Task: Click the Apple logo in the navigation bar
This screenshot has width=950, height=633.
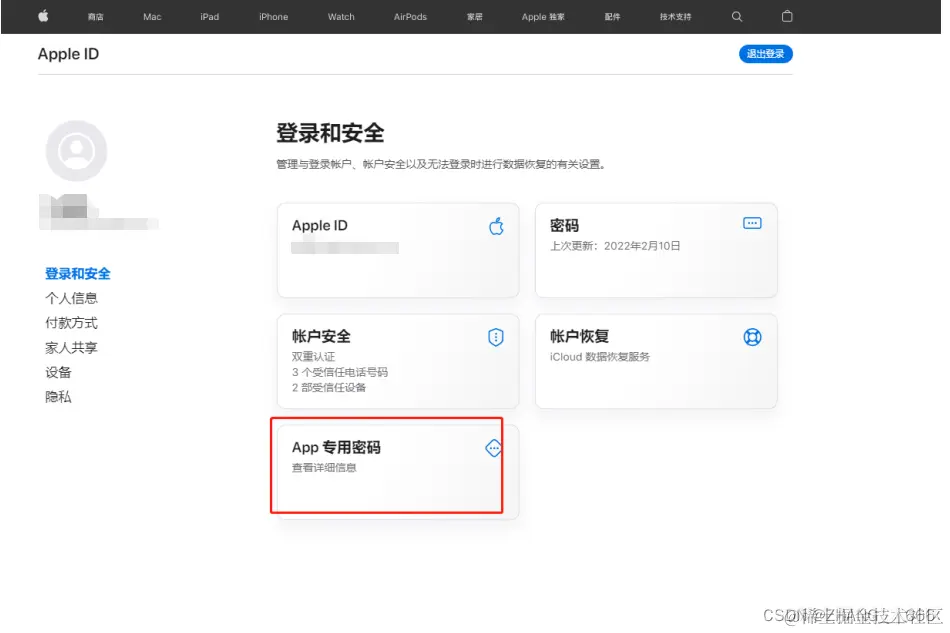Action: tap(43, 16)
